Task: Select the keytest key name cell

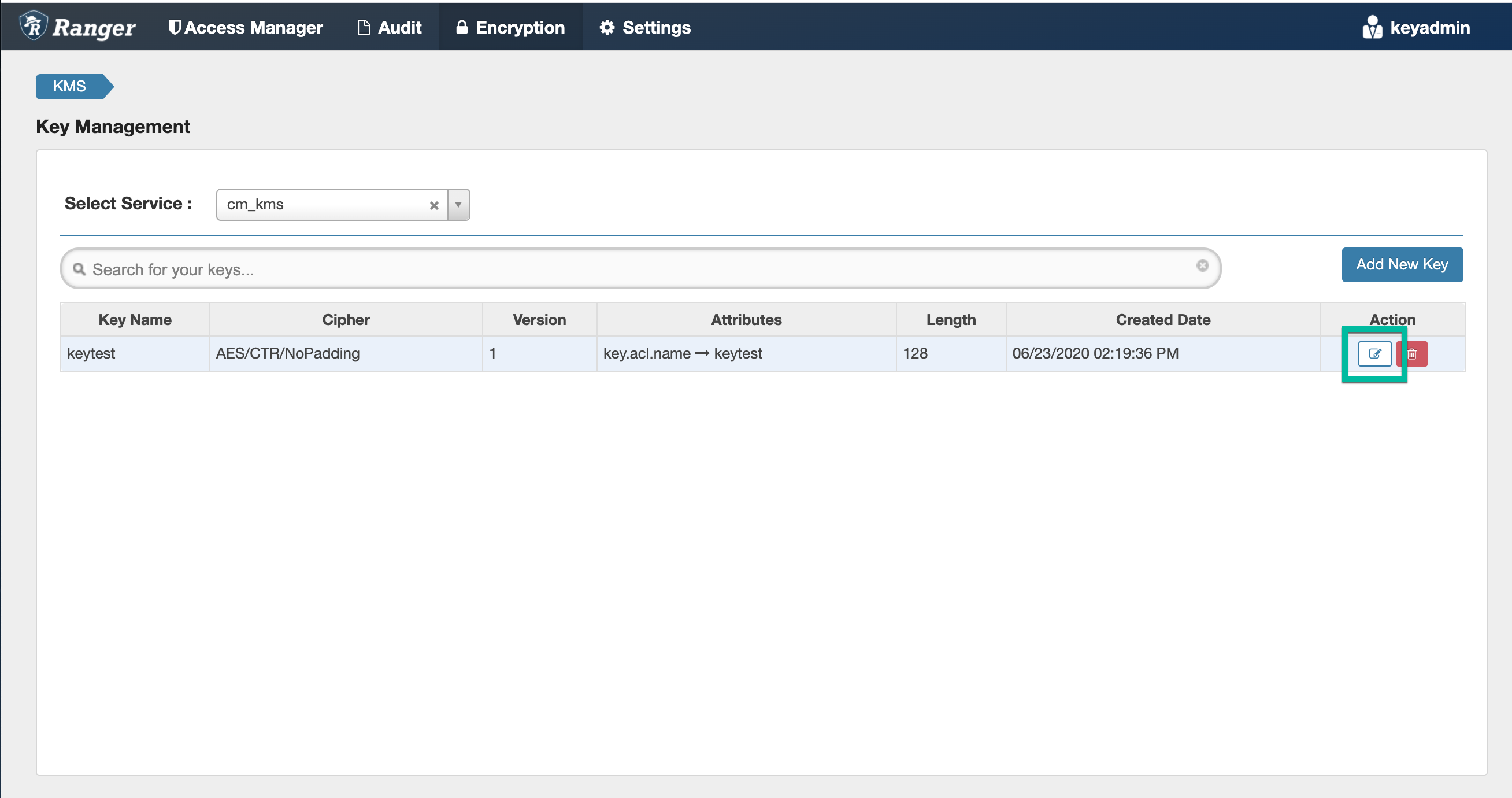Action: 91,353
